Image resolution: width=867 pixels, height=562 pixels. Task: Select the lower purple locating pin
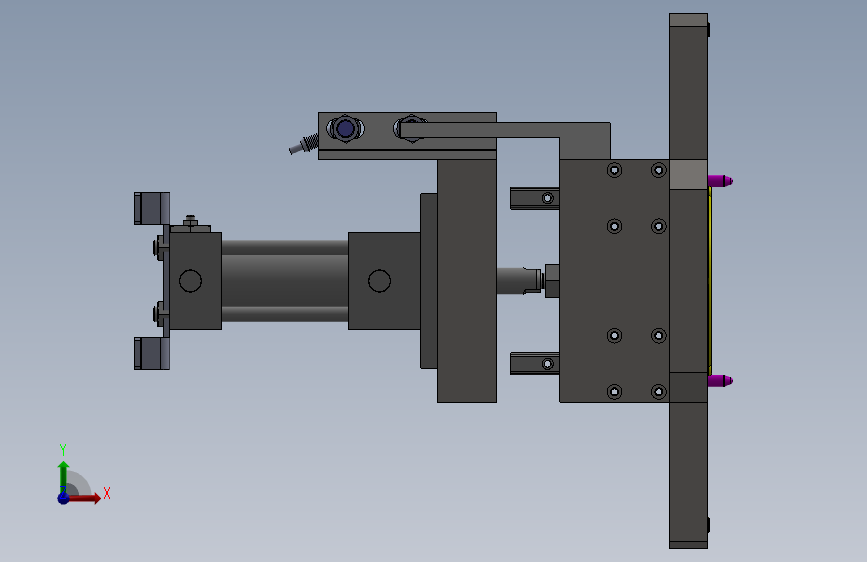pos(720,381)
